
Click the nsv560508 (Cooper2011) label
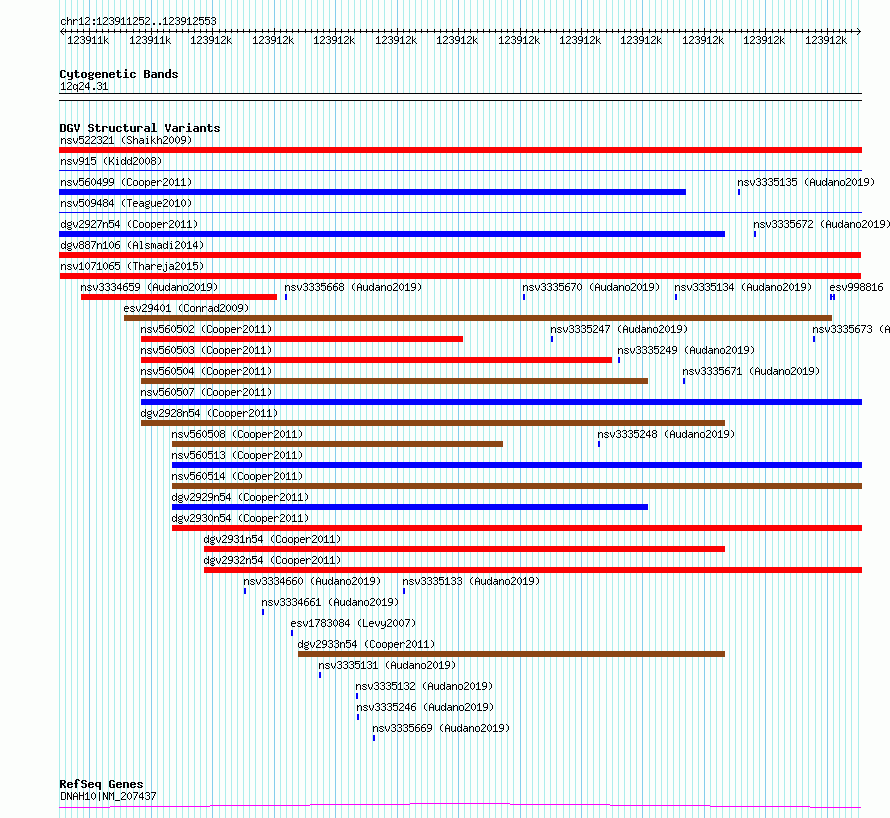(237, 434)
